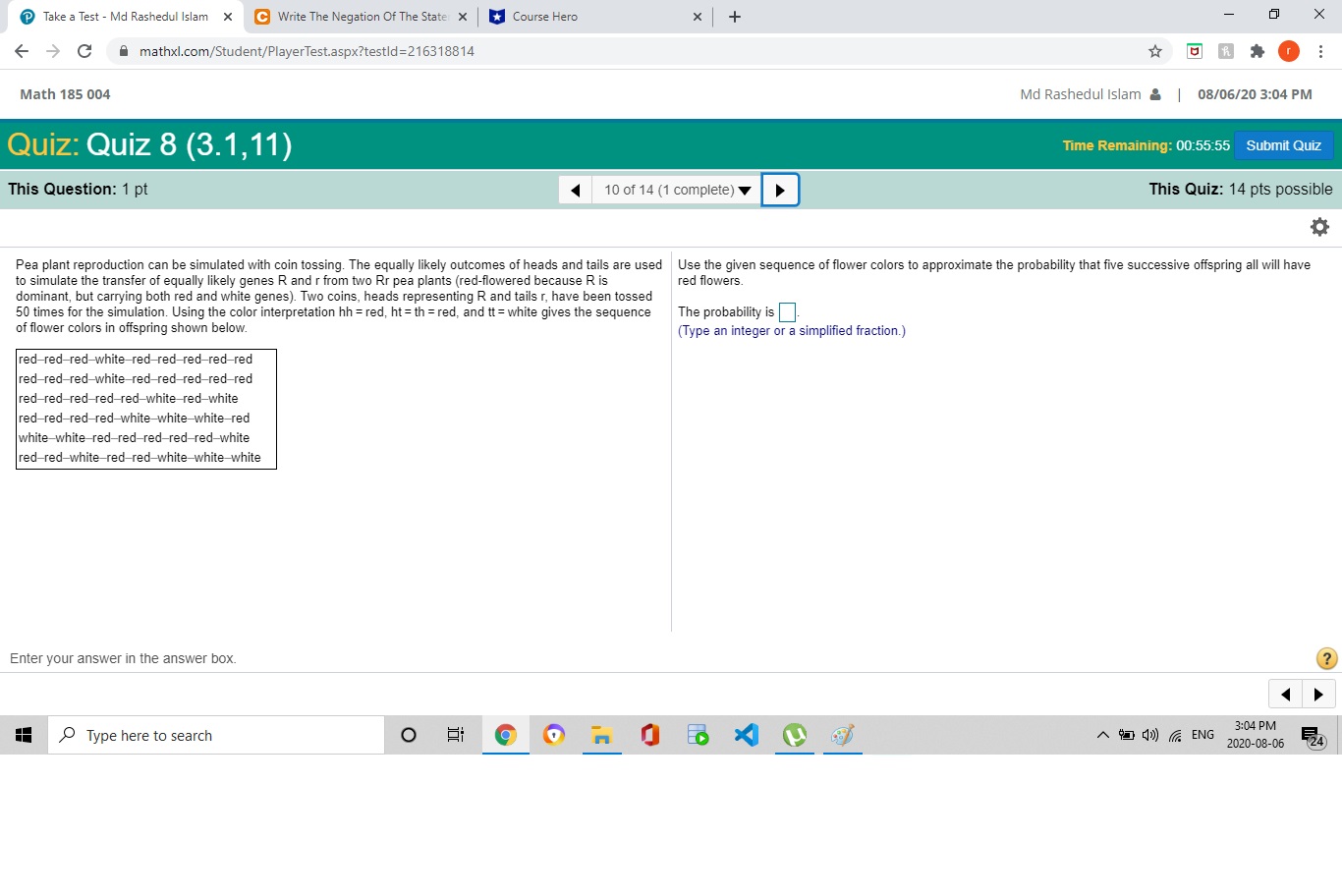Toggle the Windows Task View
1342x896 pixels.
455,734
